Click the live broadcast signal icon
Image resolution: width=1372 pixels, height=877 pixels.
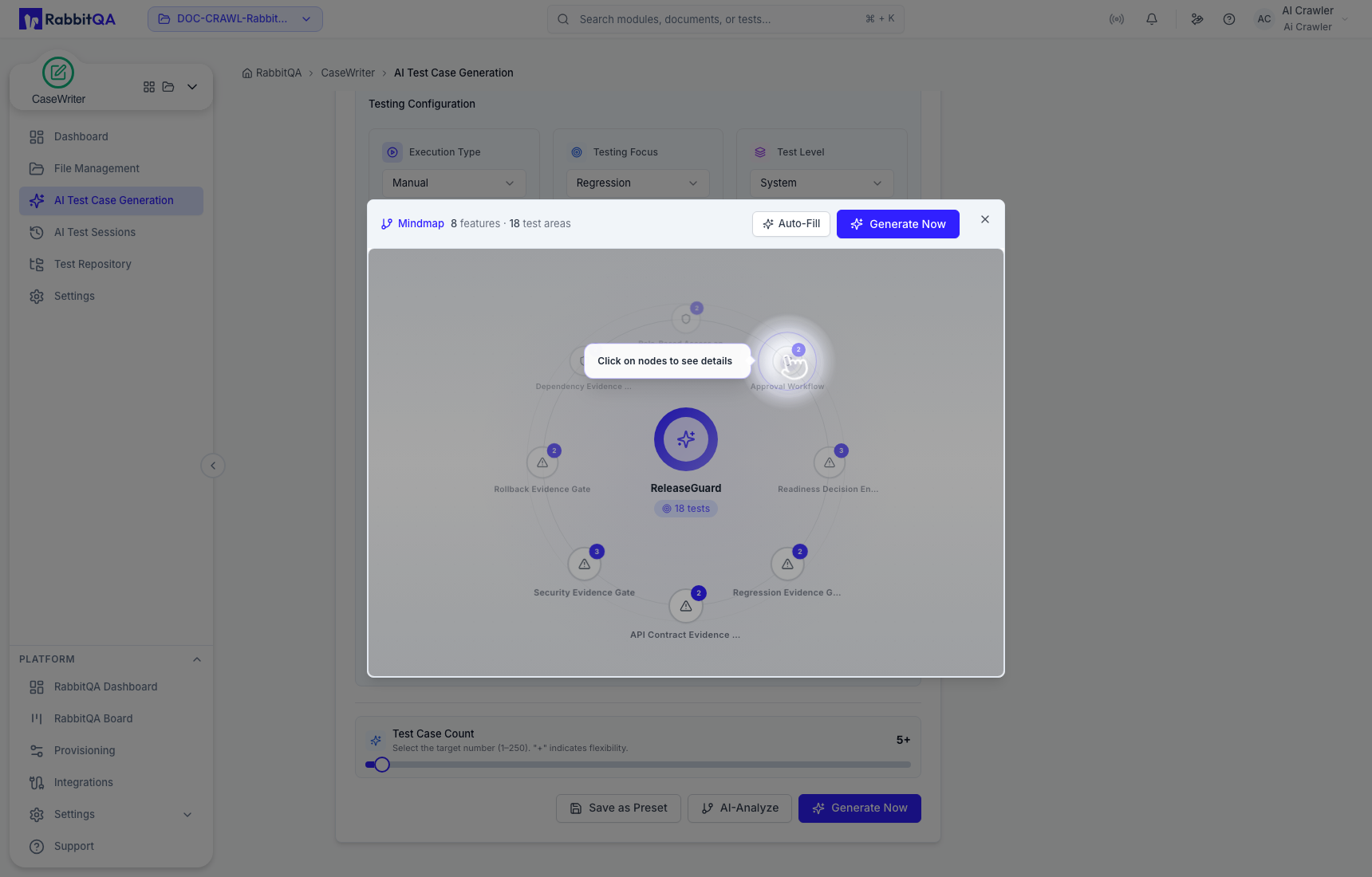[1117, 19]
